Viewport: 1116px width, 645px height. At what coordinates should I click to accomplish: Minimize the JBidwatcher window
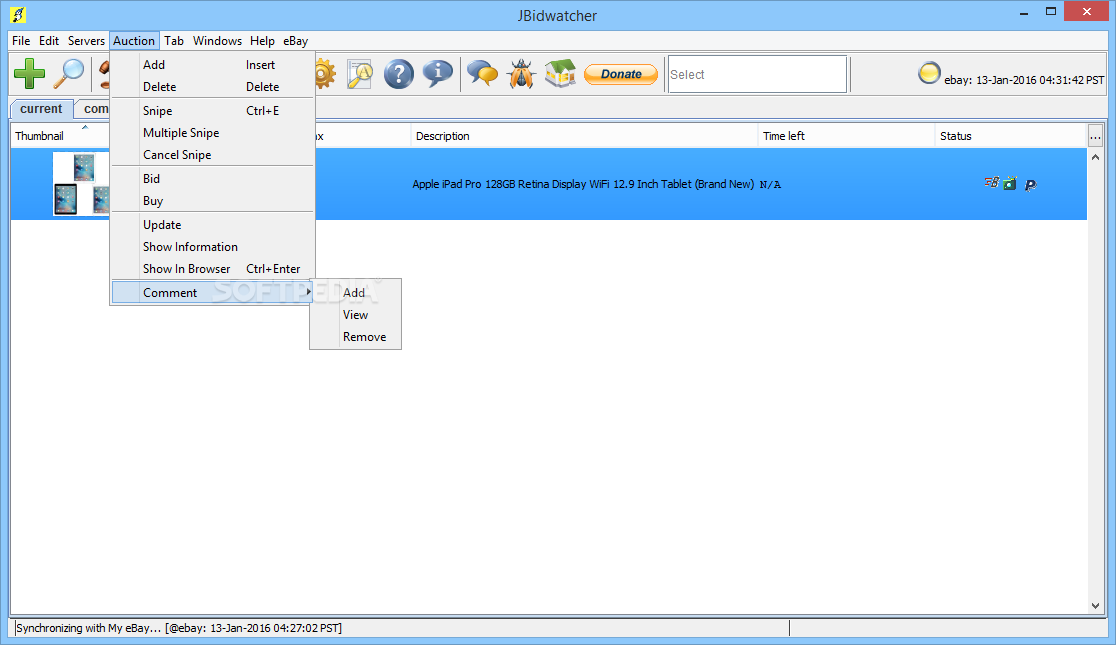pyautogui.click(x=1024, y=13)
